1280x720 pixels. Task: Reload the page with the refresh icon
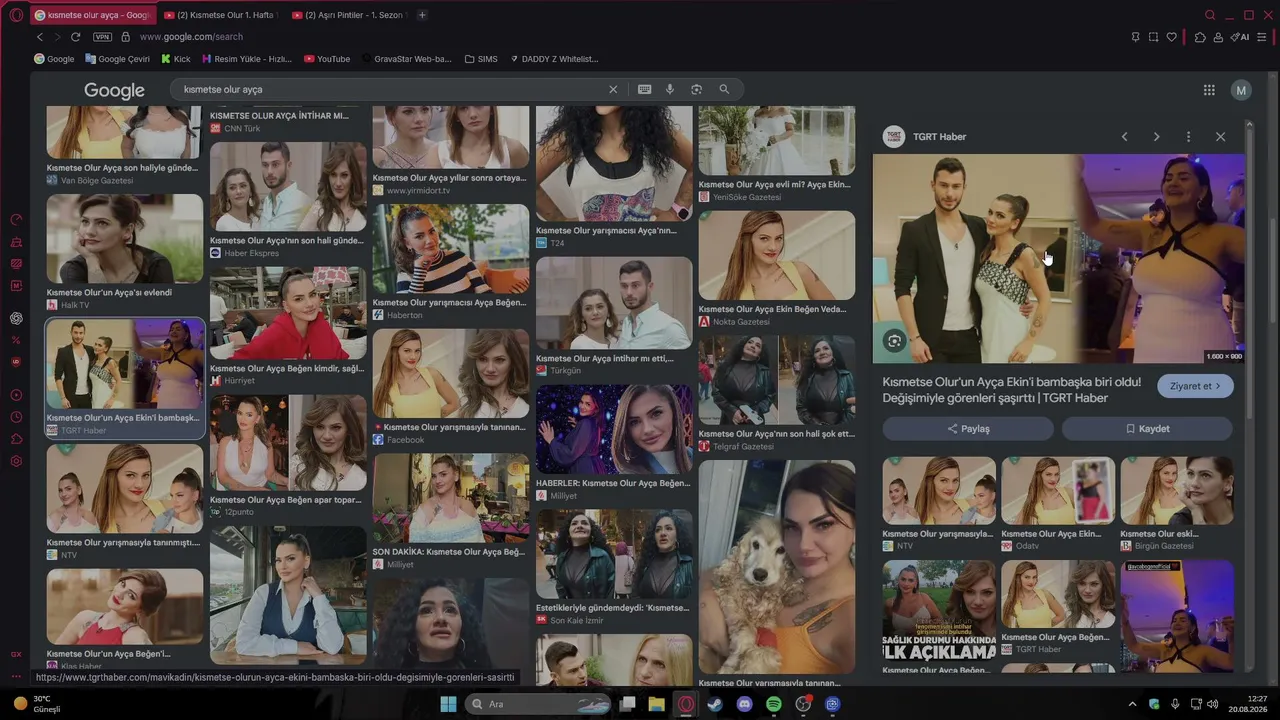(x=75, y=37)
